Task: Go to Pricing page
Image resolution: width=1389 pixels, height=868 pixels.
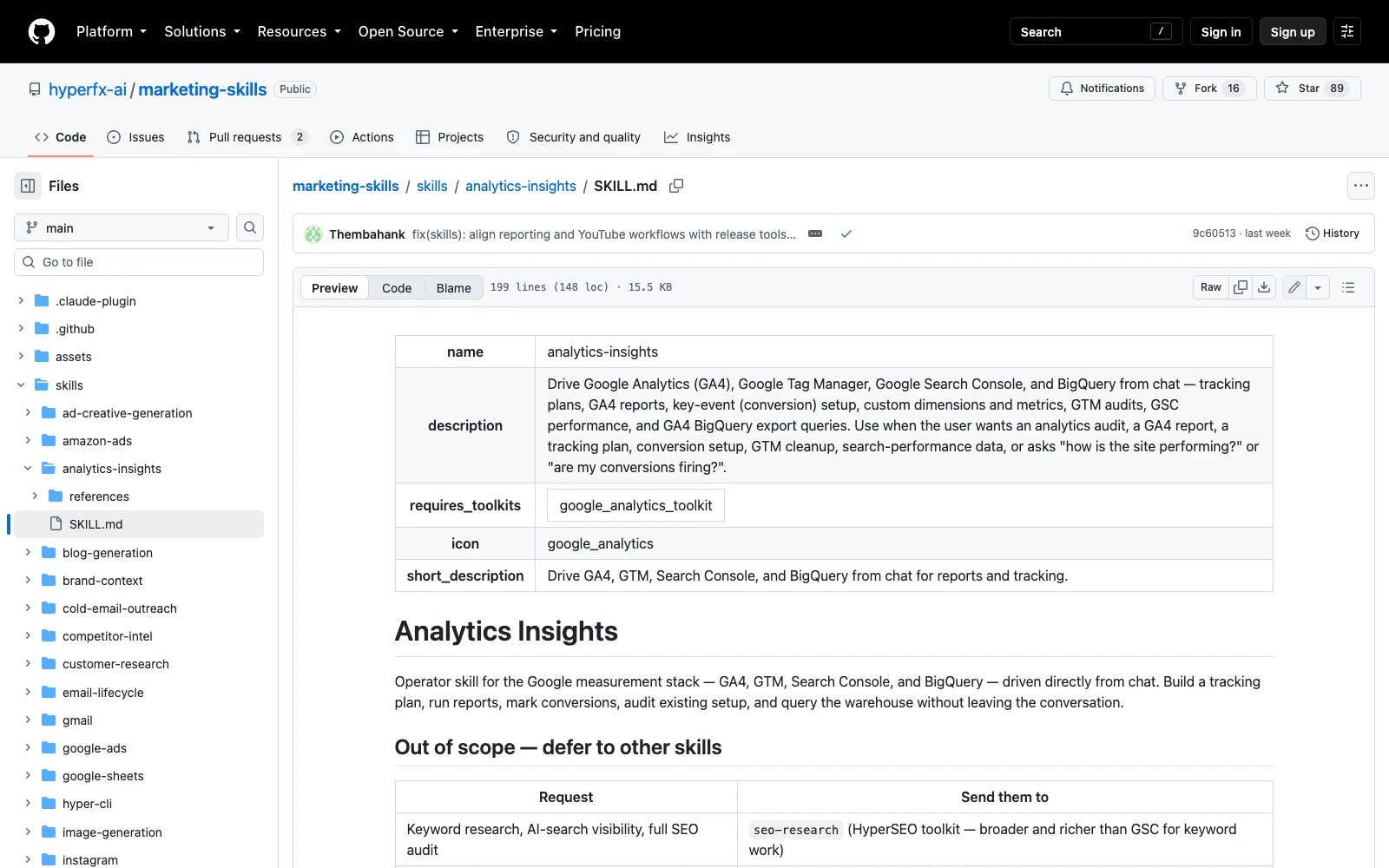Action: click(x=597, y=31)
